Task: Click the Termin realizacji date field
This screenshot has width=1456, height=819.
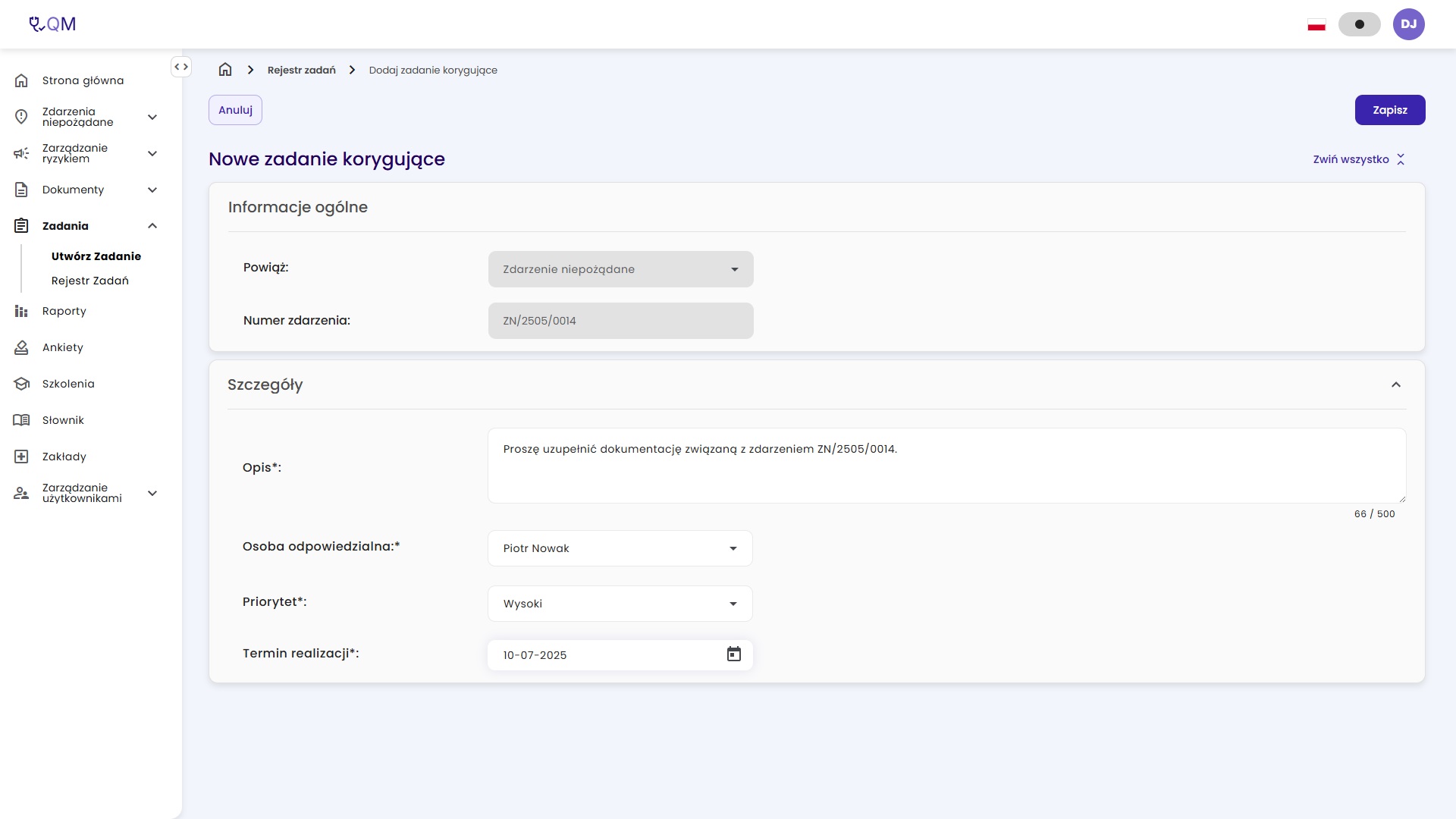Action: click(x=620, y=655)
